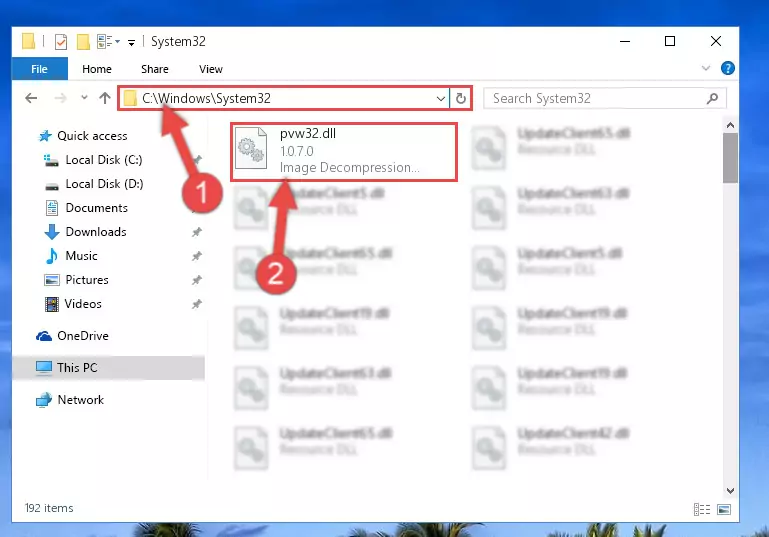Switch to details view icon
The image size is (769, 537).
coord(702,510)
